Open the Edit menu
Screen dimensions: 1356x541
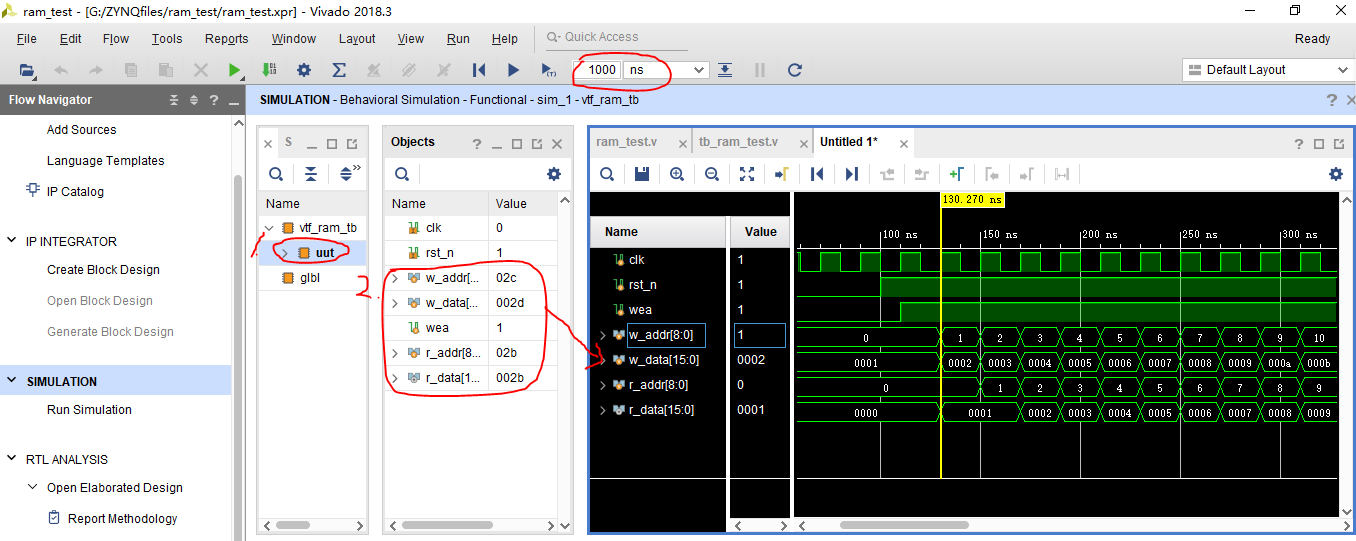pyautogui.click(x=71, y=39)
